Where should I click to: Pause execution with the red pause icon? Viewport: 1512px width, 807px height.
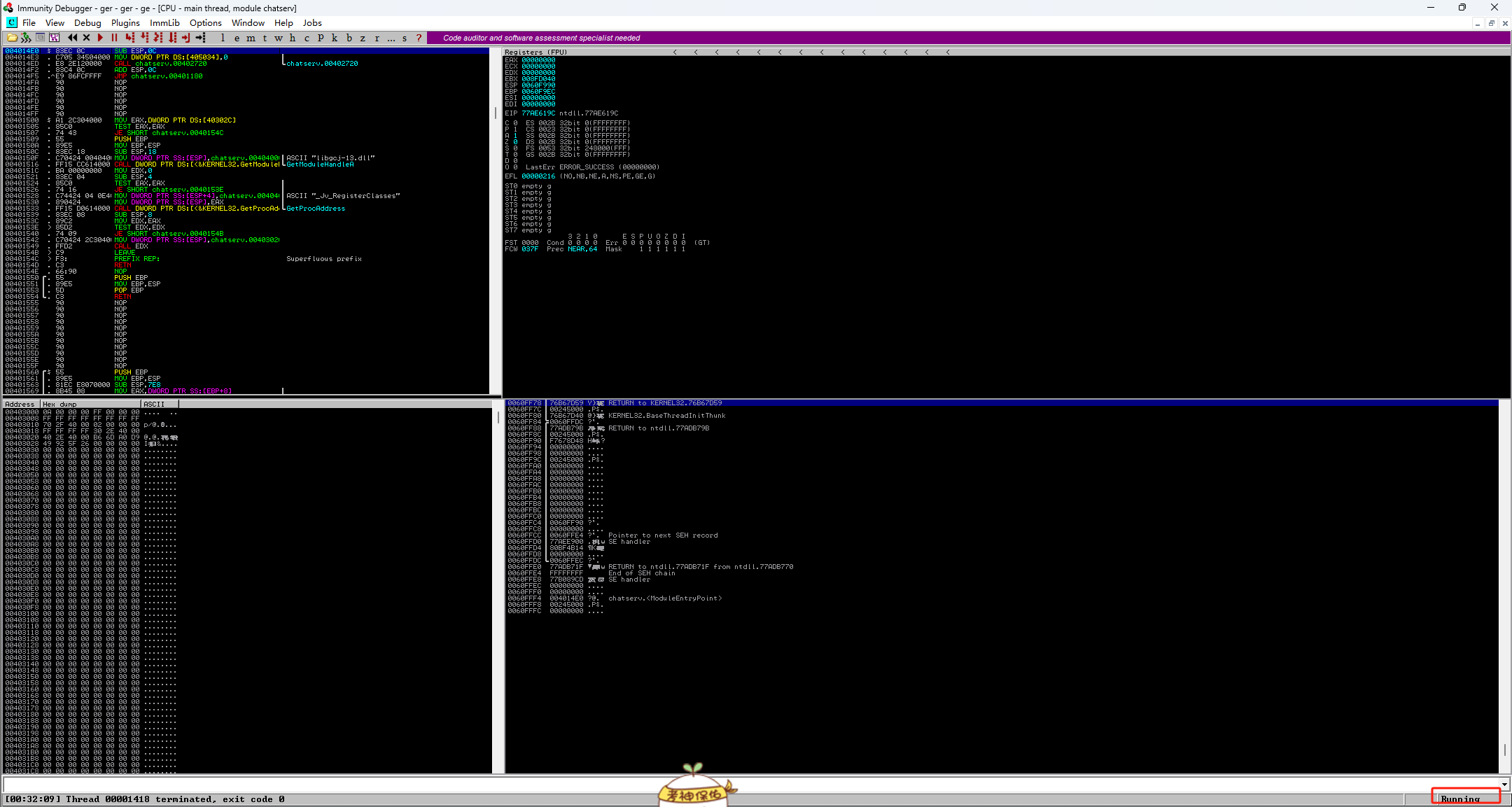tap(114, 38)
